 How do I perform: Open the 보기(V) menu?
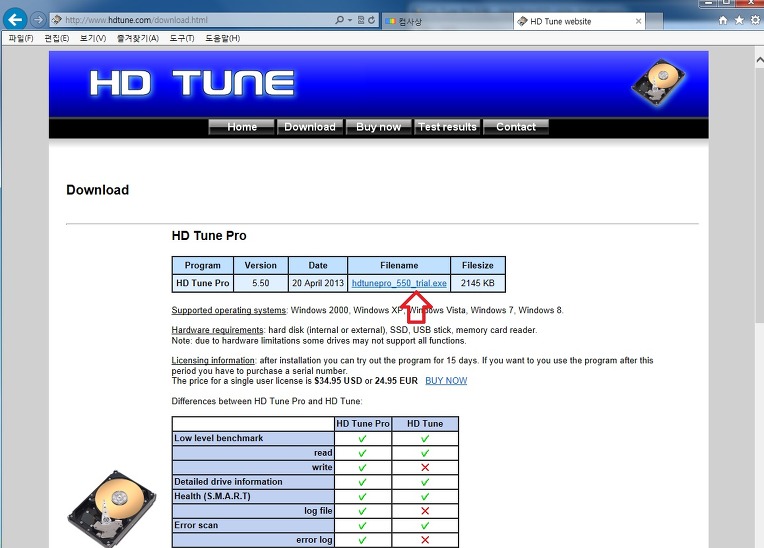(x=93, y=38)
